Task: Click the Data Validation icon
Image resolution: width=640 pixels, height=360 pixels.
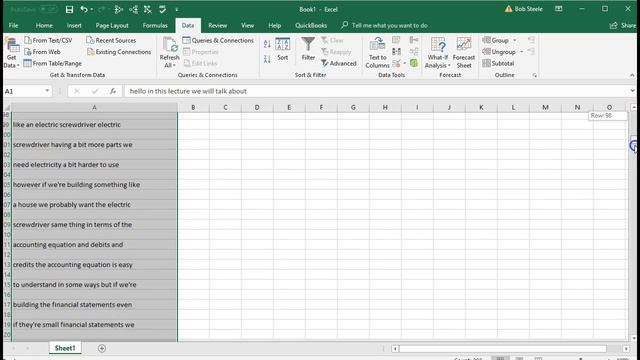Action: click(396, 63)
